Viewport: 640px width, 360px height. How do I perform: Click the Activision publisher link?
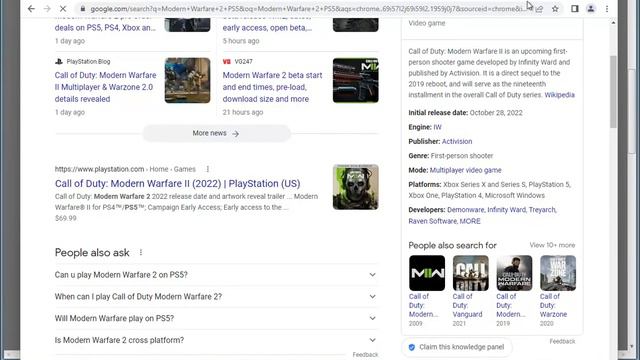click(457, 142)
